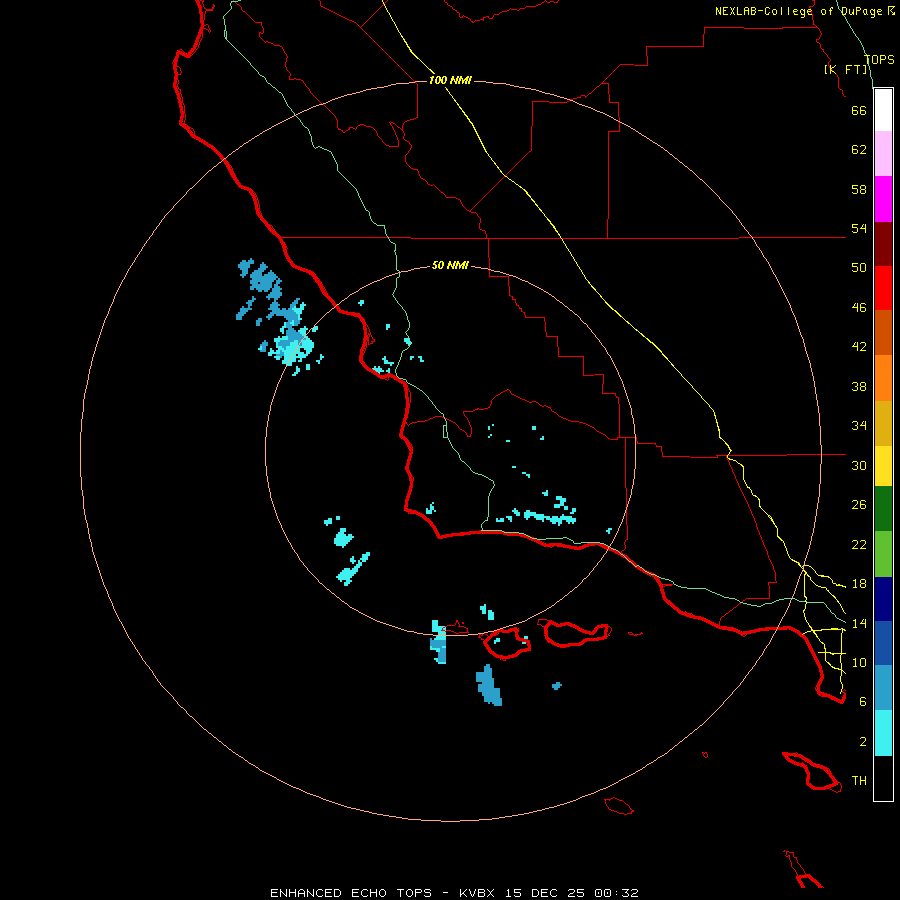Click the legend value '66'

(x=859, y=110)
